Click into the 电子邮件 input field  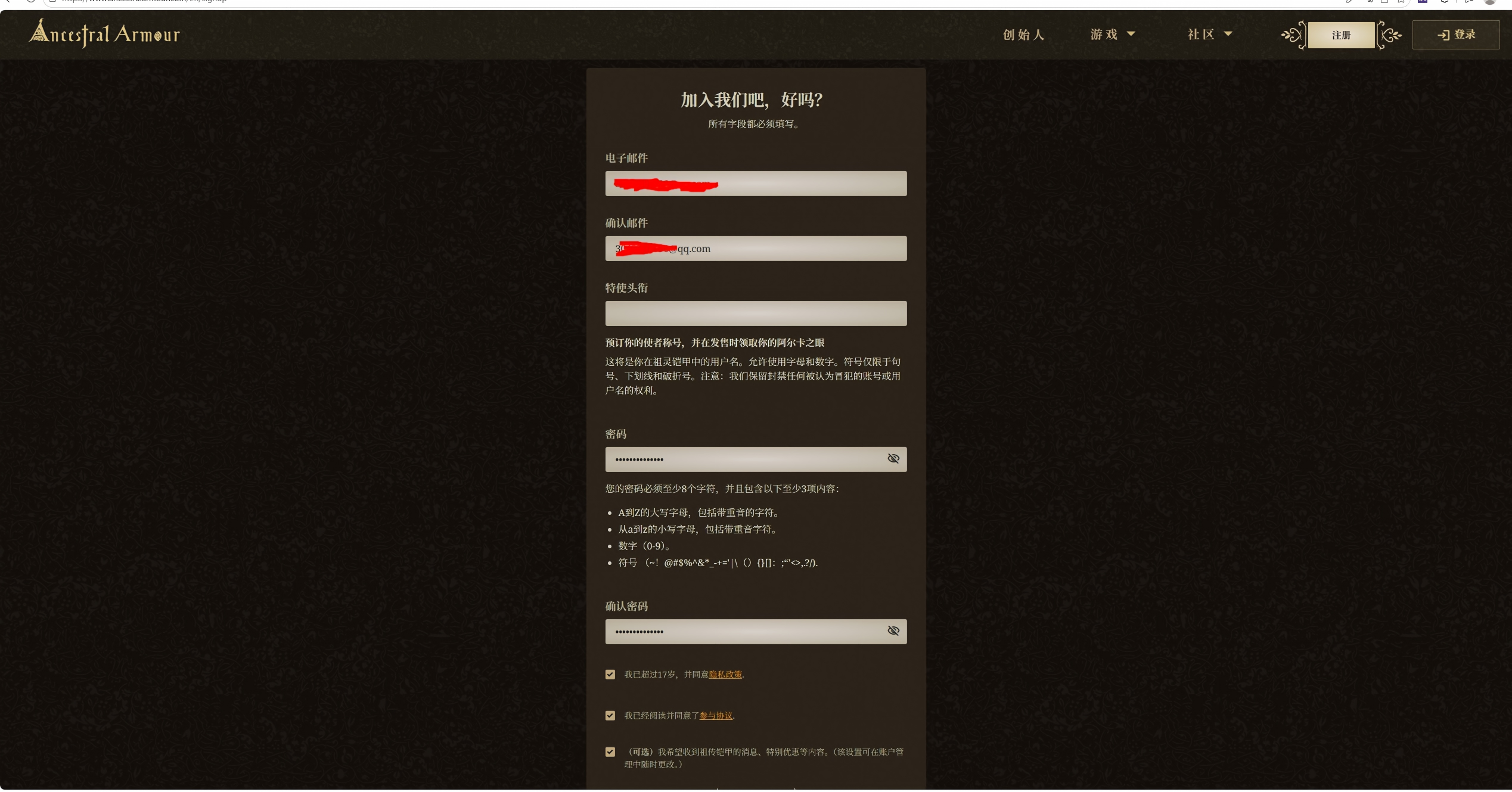point(756,184)
